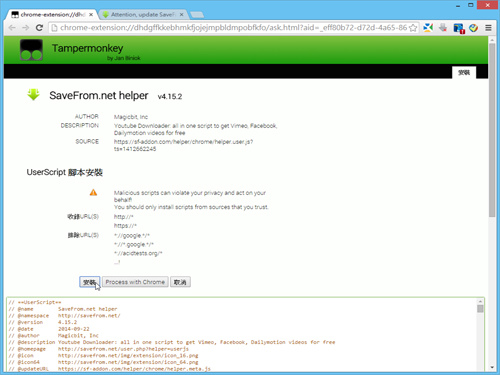The image size is (500, 375).
Task: Close the chrome-extension tab
Action: (91, 15)
